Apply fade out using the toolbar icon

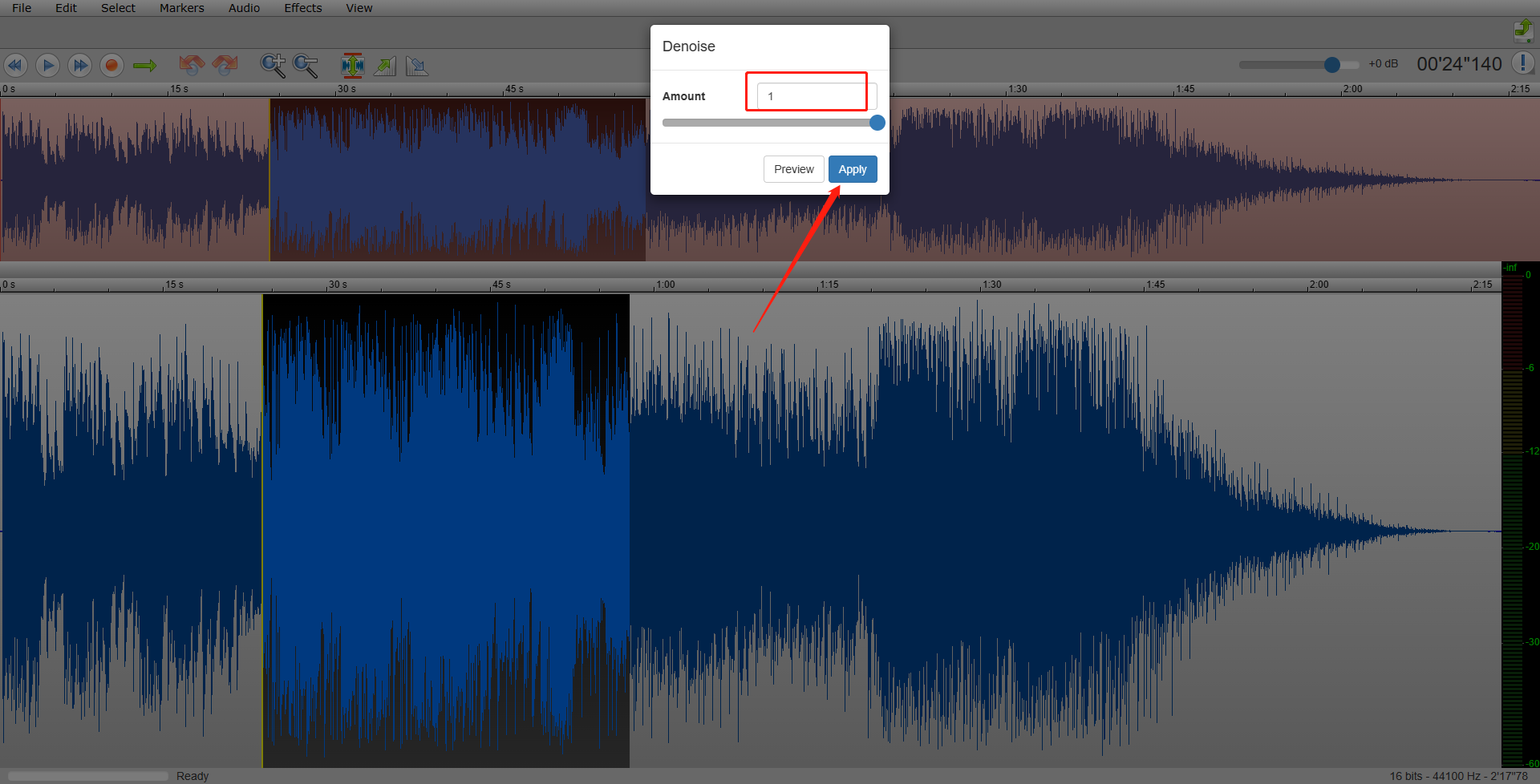pos(417,65)
